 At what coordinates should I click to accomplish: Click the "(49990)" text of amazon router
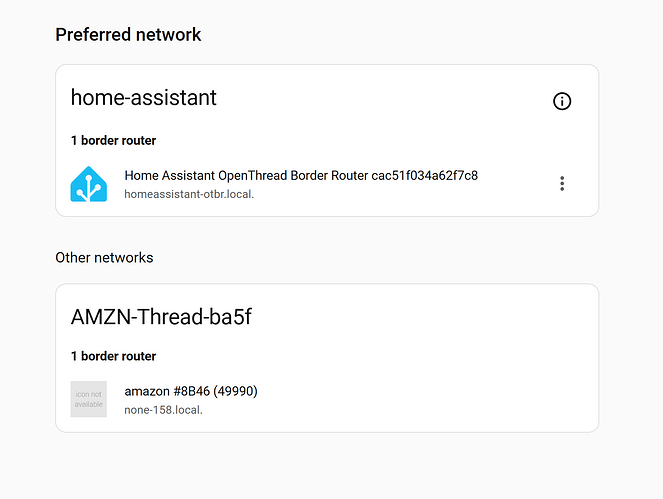(235, 391)
